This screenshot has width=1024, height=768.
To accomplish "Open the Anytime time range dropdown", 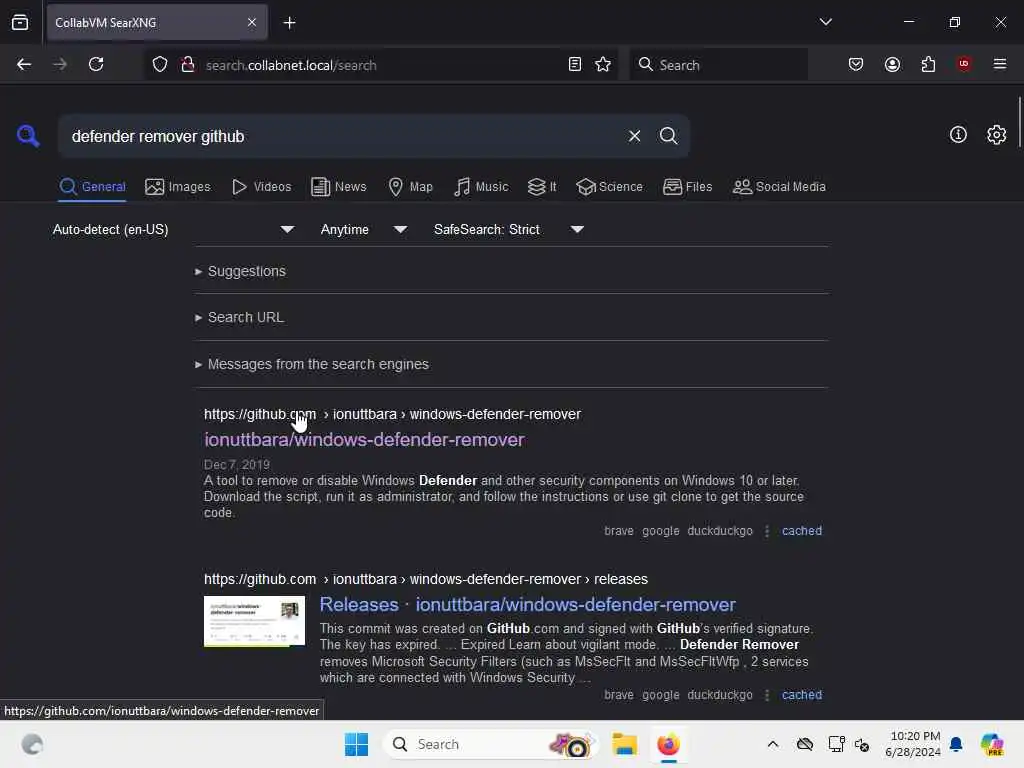I will 363,229.
